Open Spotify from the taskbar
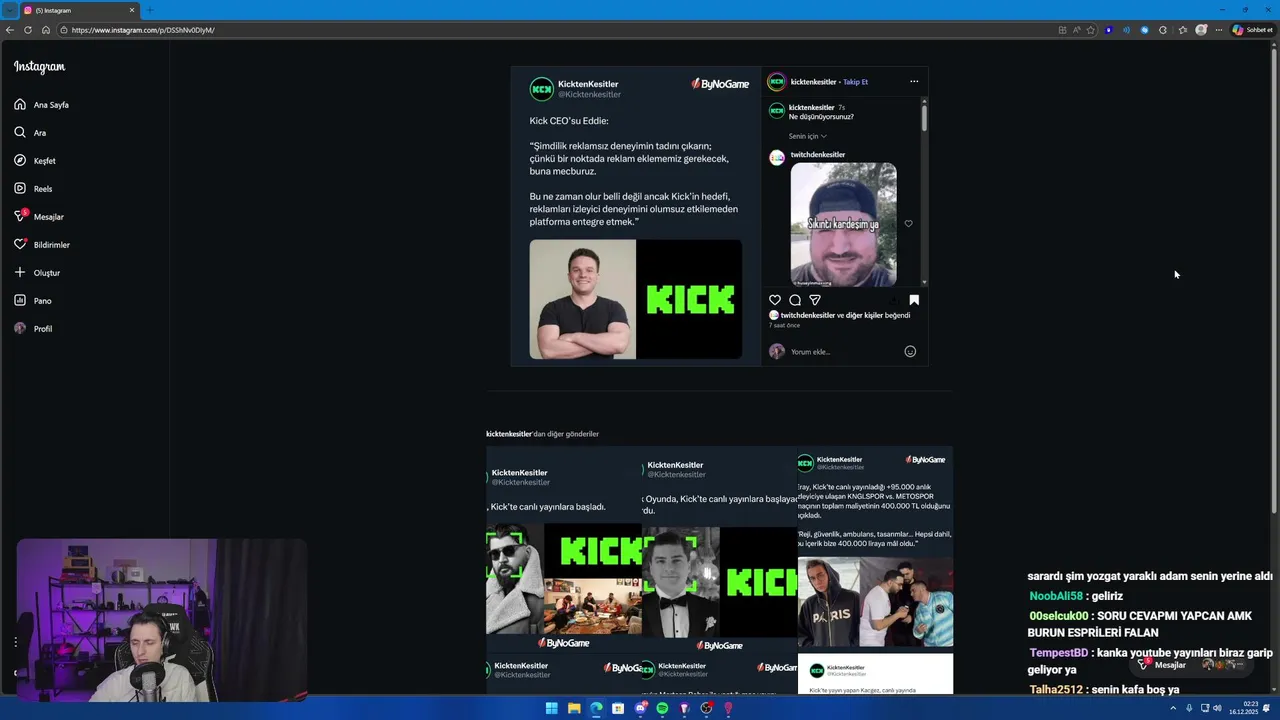This screenshot has height=720, width=1280. pos(662,708)
